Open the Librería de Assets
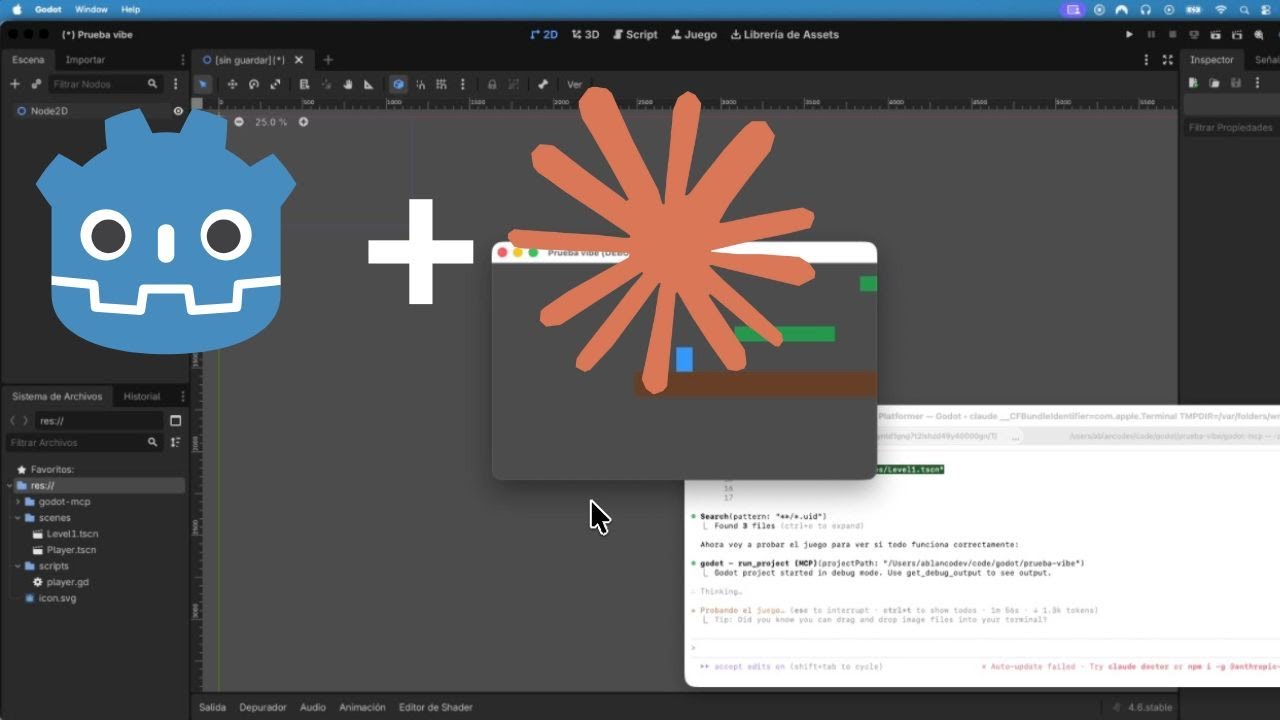Screen dimensions: 1280x720 click(x=785, y=34)
